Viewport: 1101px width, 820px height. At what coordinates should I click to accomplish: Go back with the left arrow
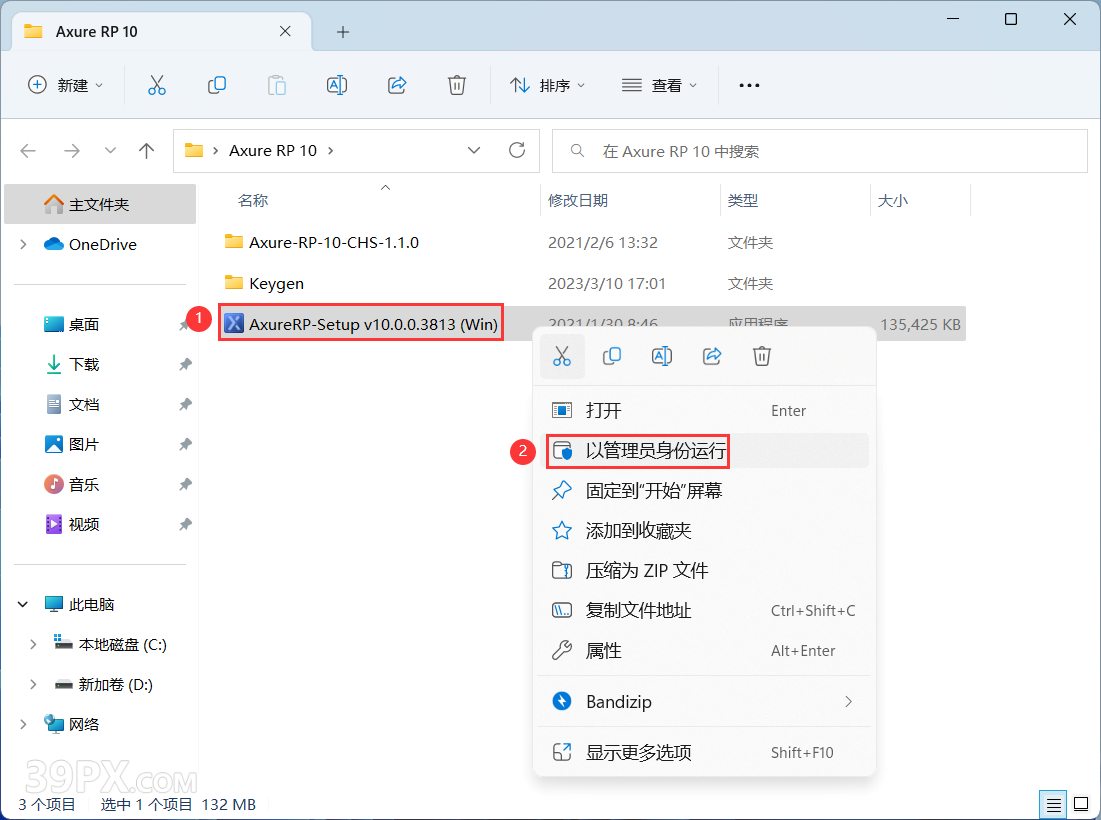[x=28, y=151]
